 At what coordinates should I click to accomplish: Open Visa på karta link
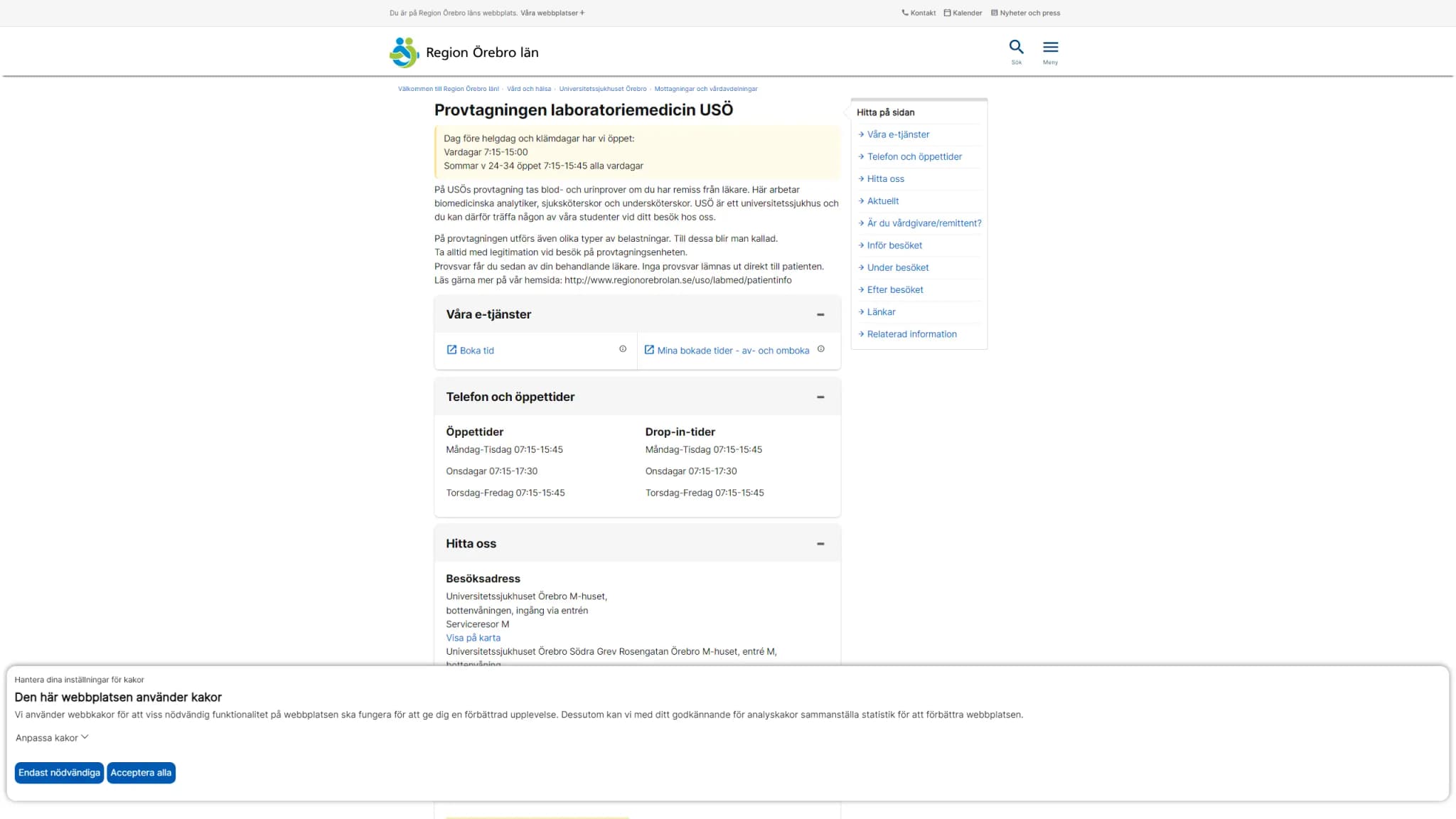pos(473,638)
